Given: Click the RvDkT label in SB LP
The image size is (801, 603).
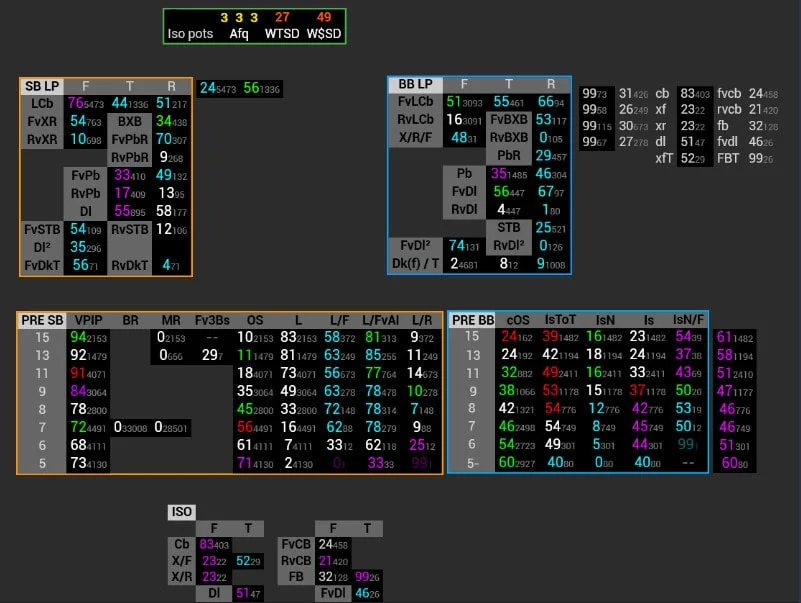Looking at the screenshot, I should [129, 265].
